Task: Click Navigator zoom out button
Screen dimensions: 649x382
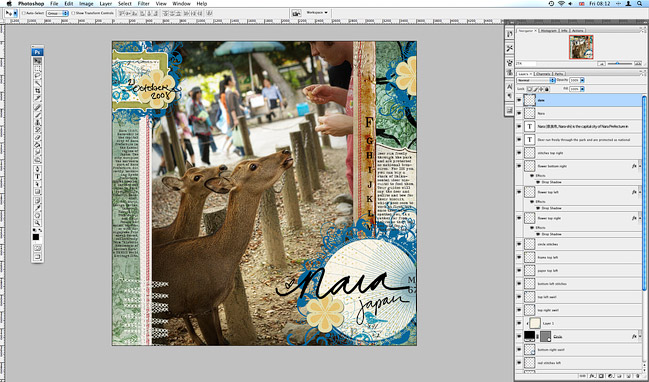Action: pyautogui.click(x=601, y=64)
